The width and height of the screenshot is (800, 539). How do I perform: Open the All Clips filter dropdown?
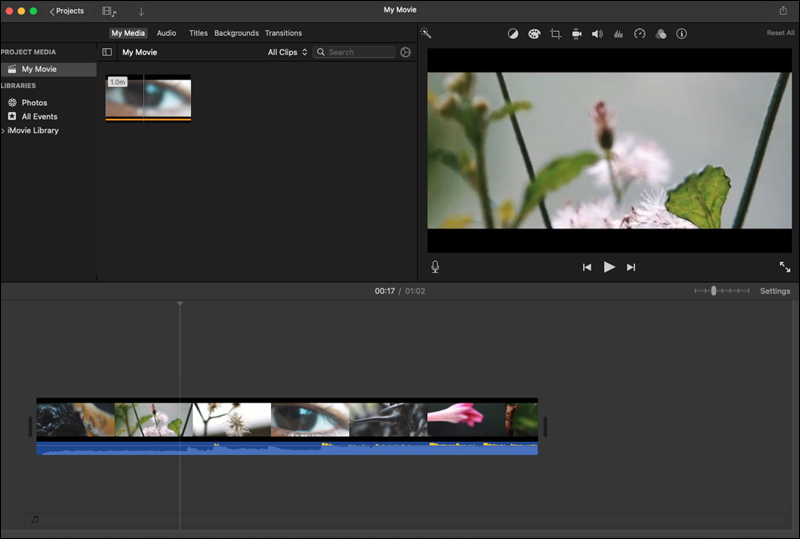[286, 52]
